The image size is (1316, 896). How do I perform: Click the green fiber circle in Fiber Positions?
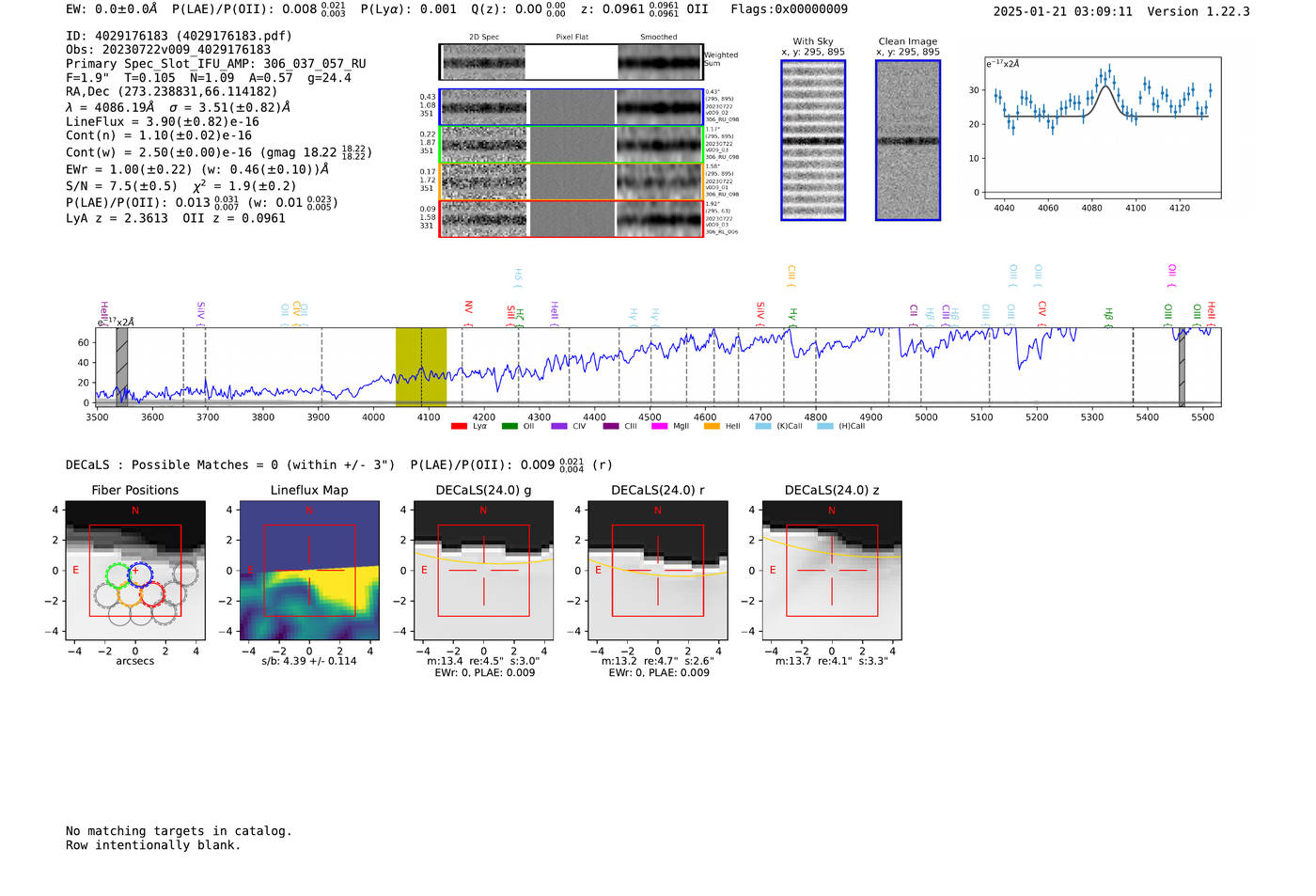117,574
